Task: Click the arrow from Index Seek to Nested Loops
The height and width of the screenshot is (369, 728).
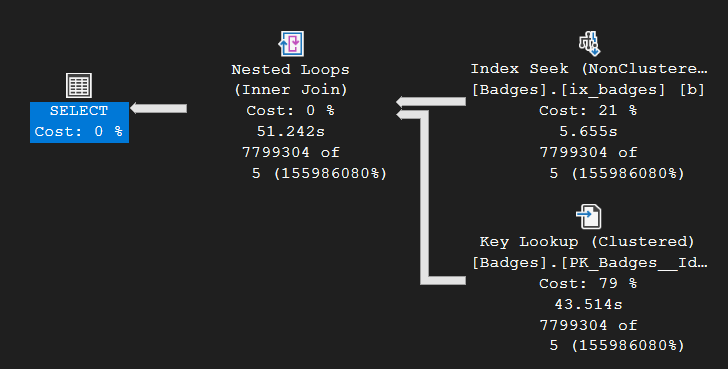Action: pos(431,102)
